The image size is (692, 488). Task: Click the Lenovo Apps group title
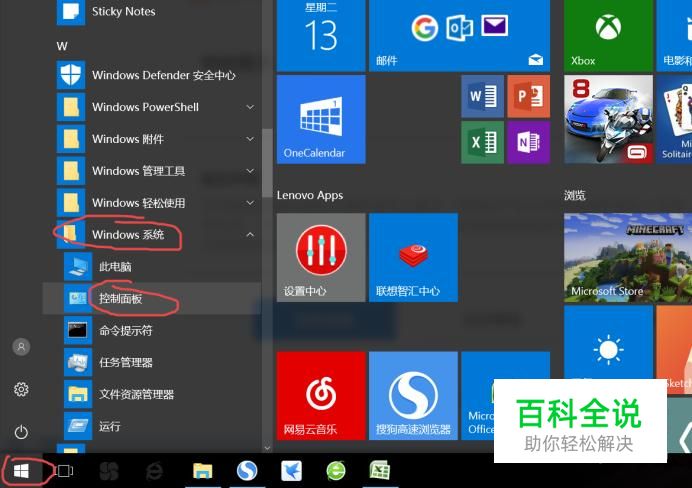[x=310, y=195]
